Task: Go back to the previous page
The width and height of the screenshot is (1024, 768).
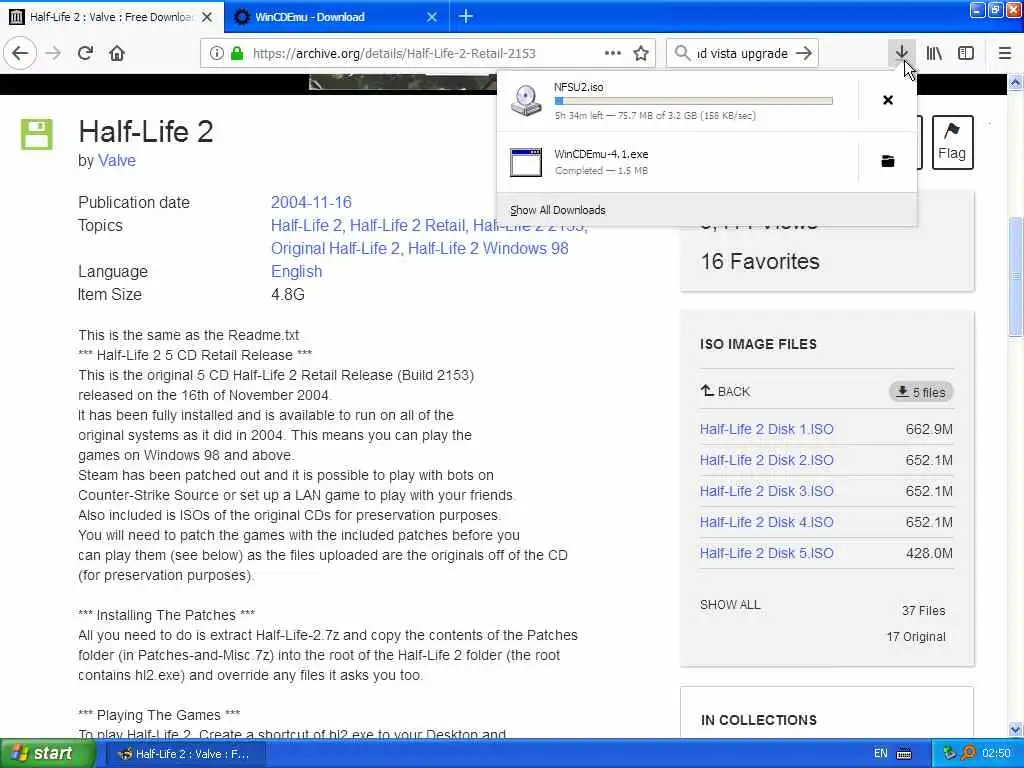Action: [x=20, y=53]
